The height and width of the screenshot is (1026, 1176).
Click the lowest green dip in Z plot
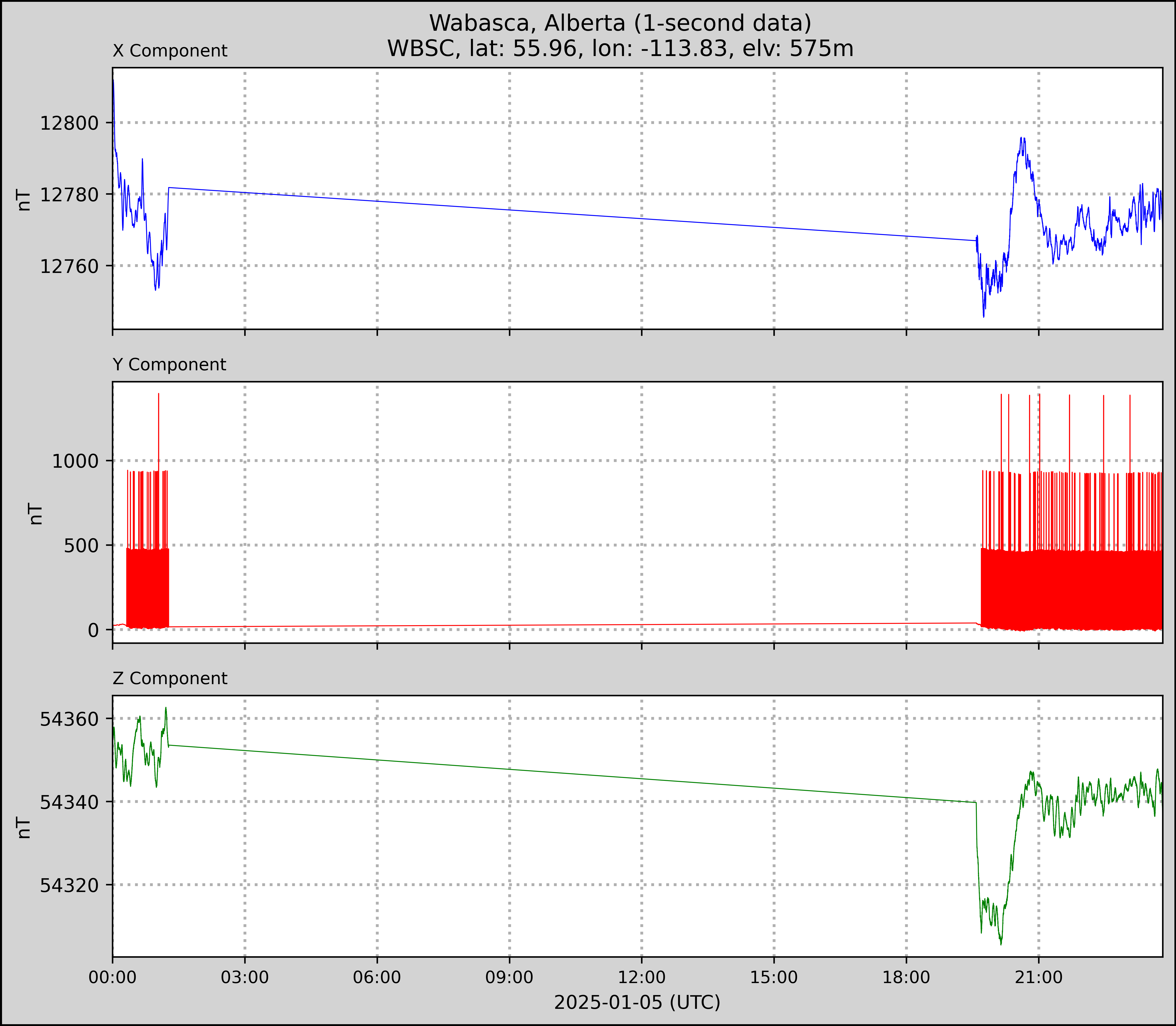[1001, 944]
